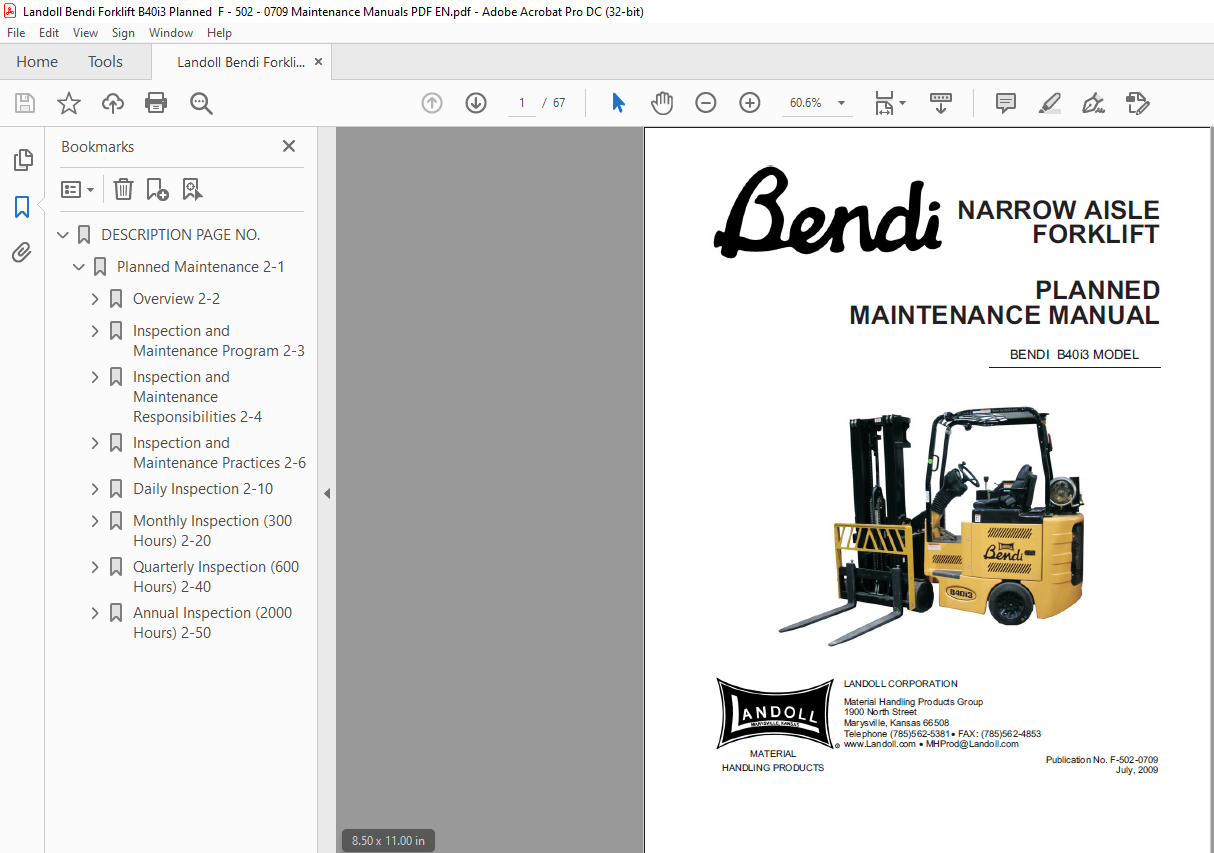This screenshot has width=1214, height=853.
Task: Open Annual Inspection (2000 Hours) 2-50 bookmark
Action: (213, 623)
